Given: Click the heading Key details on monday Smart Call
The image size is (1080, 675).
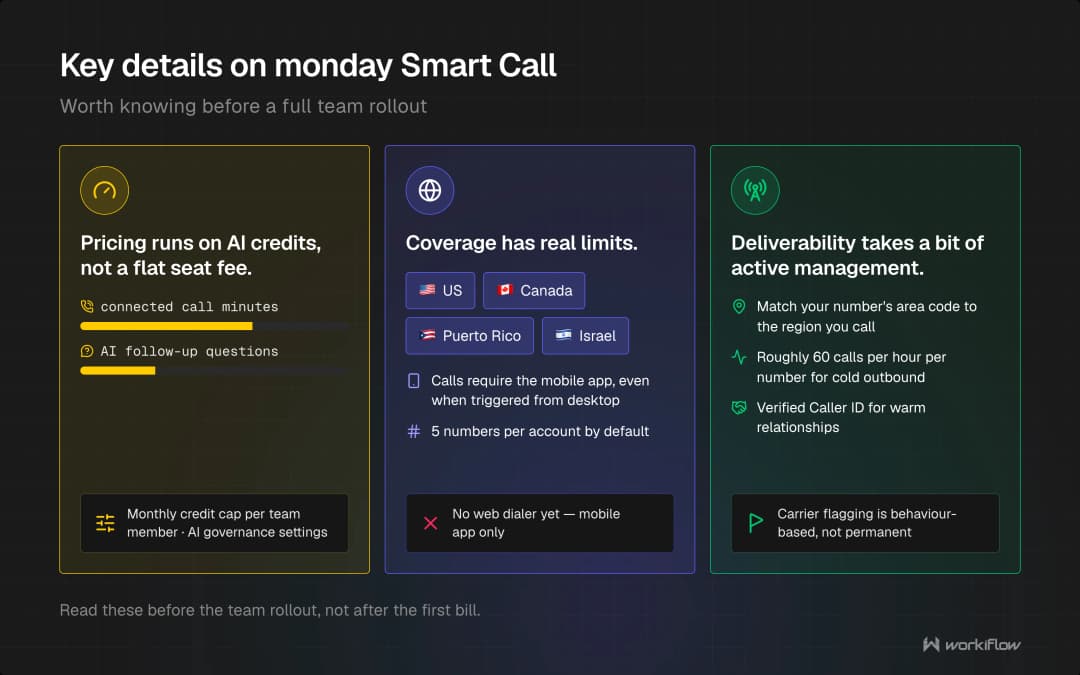Looking at the screenshot, I should (x=308, y=65).
